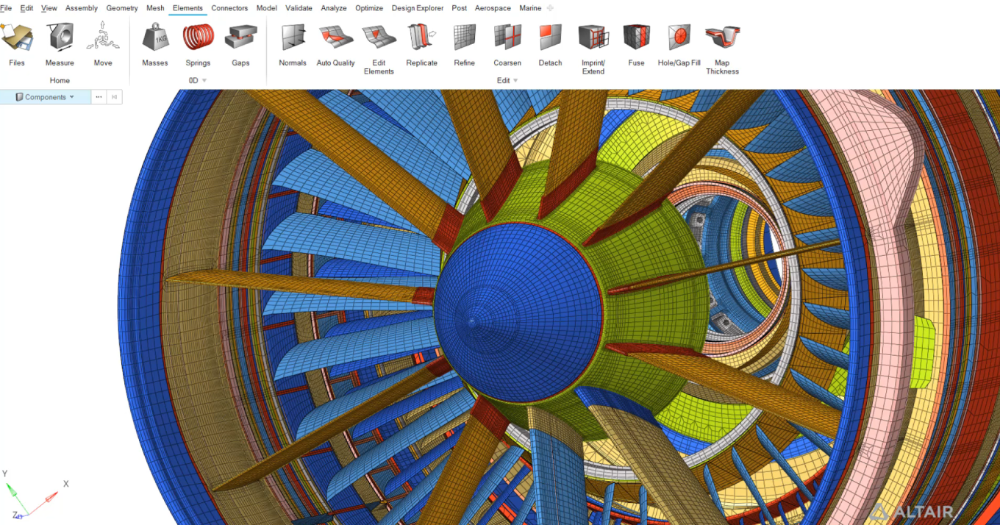Open the Design Explorer ribbon tab
The image size is (1000, 525).
click(x=418, y=8)
